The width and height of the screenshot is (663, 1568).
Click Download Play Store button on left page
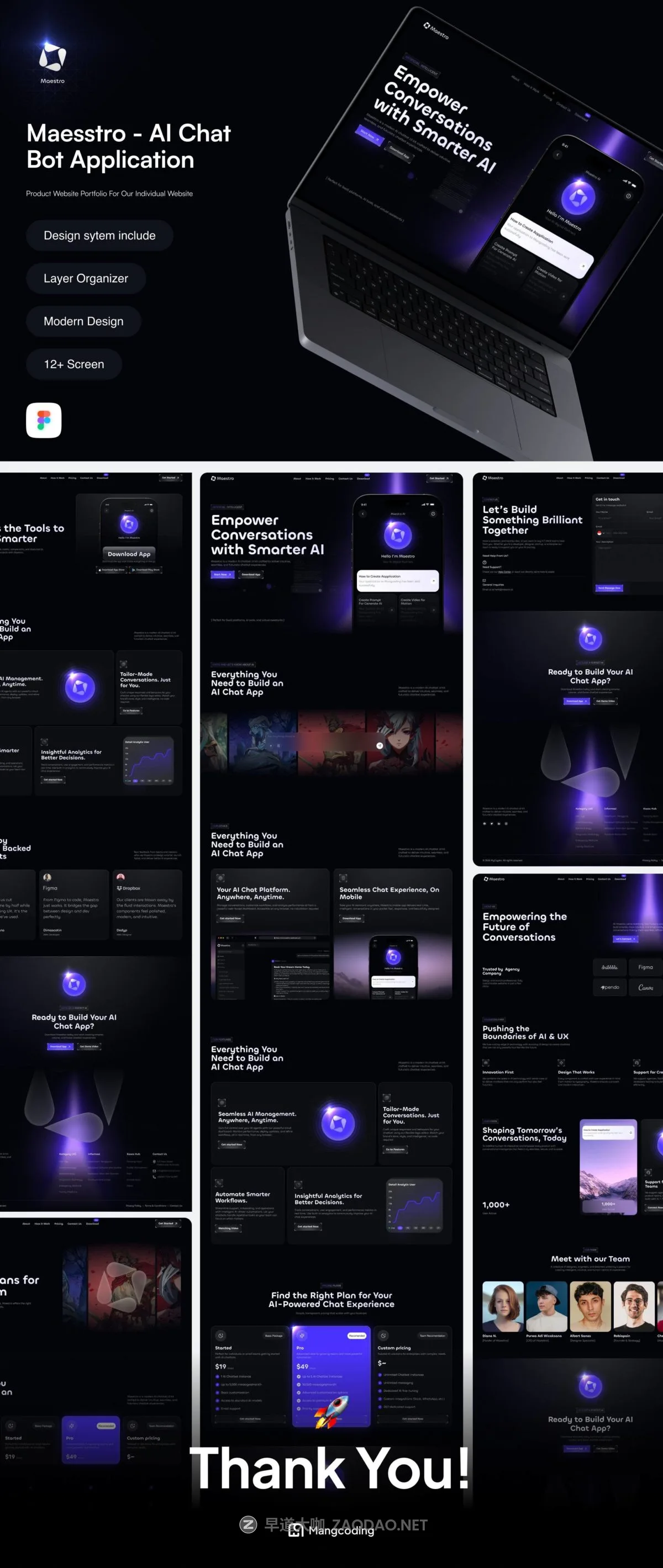[x=146, y=570]
